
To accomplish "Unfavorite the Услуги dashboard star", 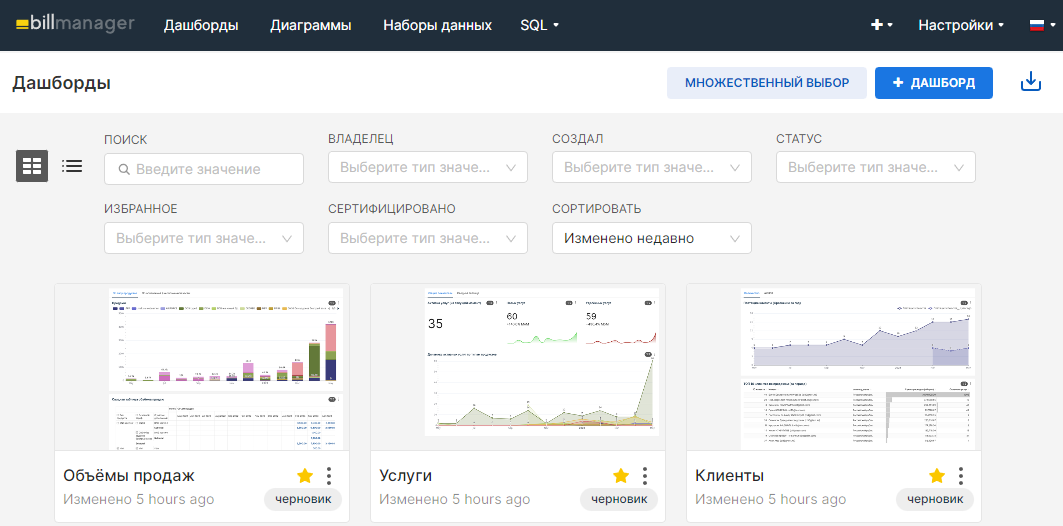I will (621, 476).
